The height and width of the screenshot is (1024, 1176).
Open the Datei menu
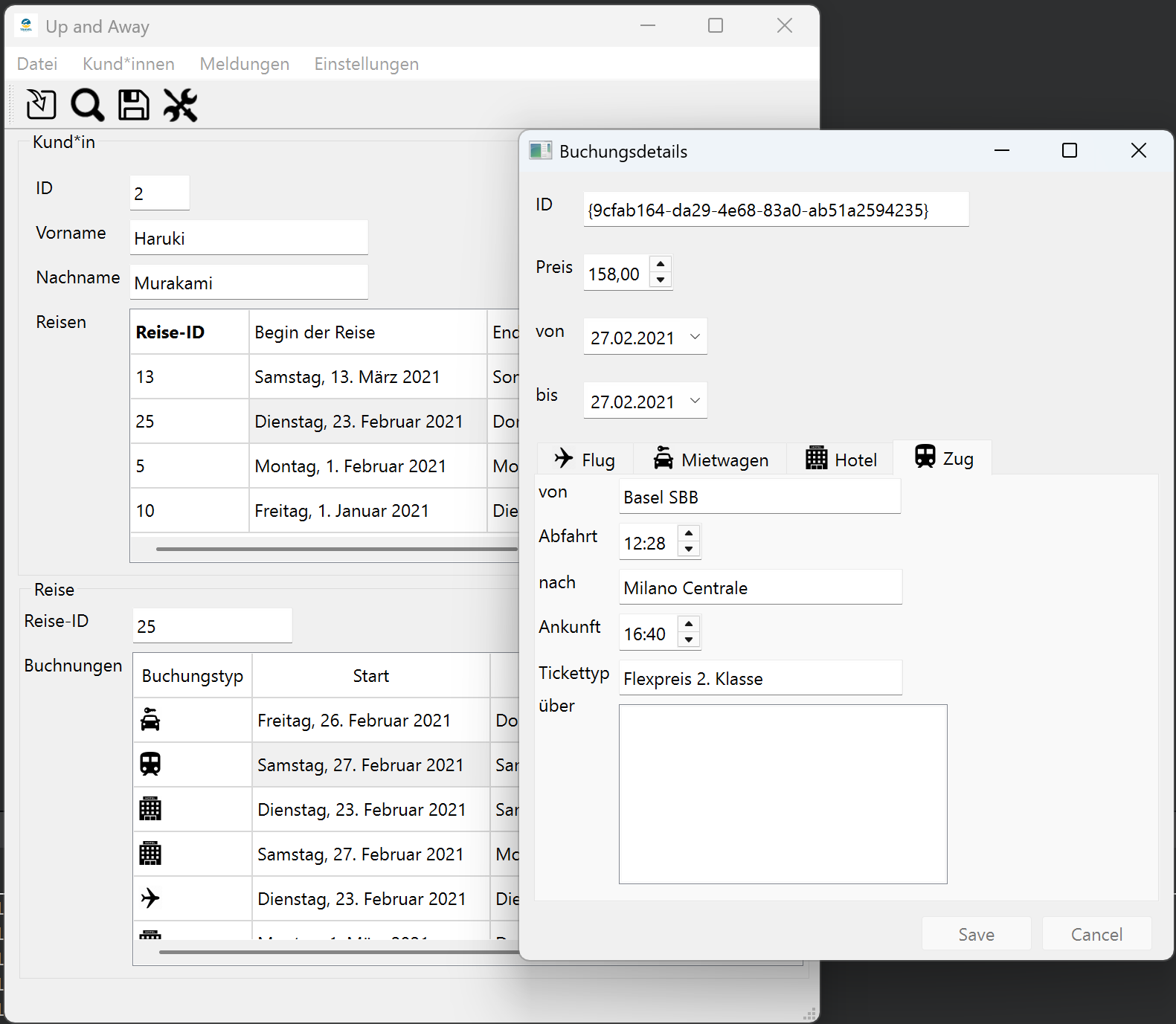click(x=37, y=64)
